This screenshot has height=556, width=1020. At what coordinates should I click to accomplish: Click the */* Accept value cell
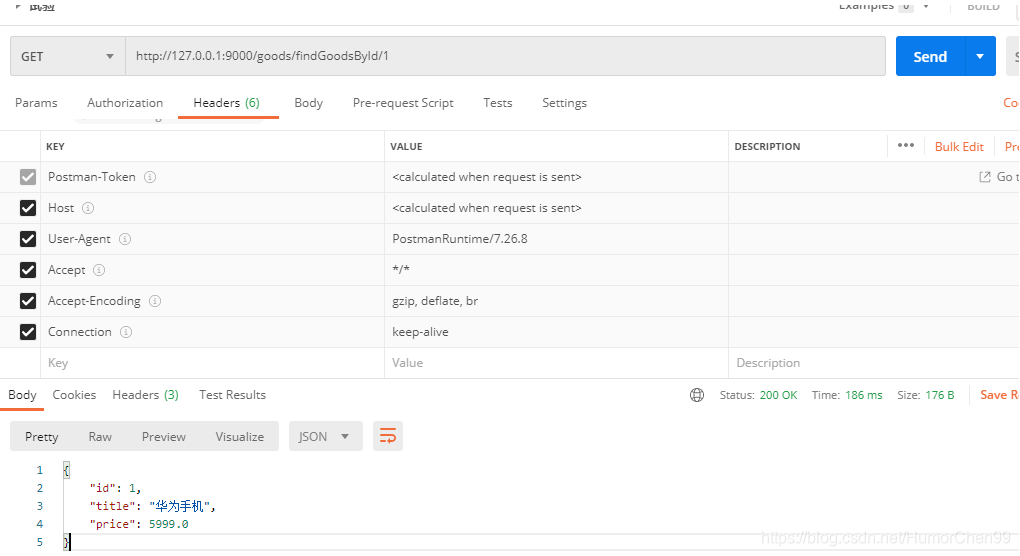(556, 270)
